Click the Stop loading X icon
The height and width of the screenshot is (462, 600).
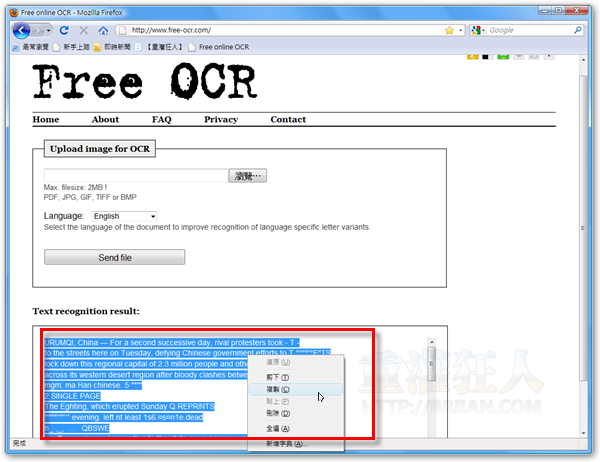click(83, 30)
